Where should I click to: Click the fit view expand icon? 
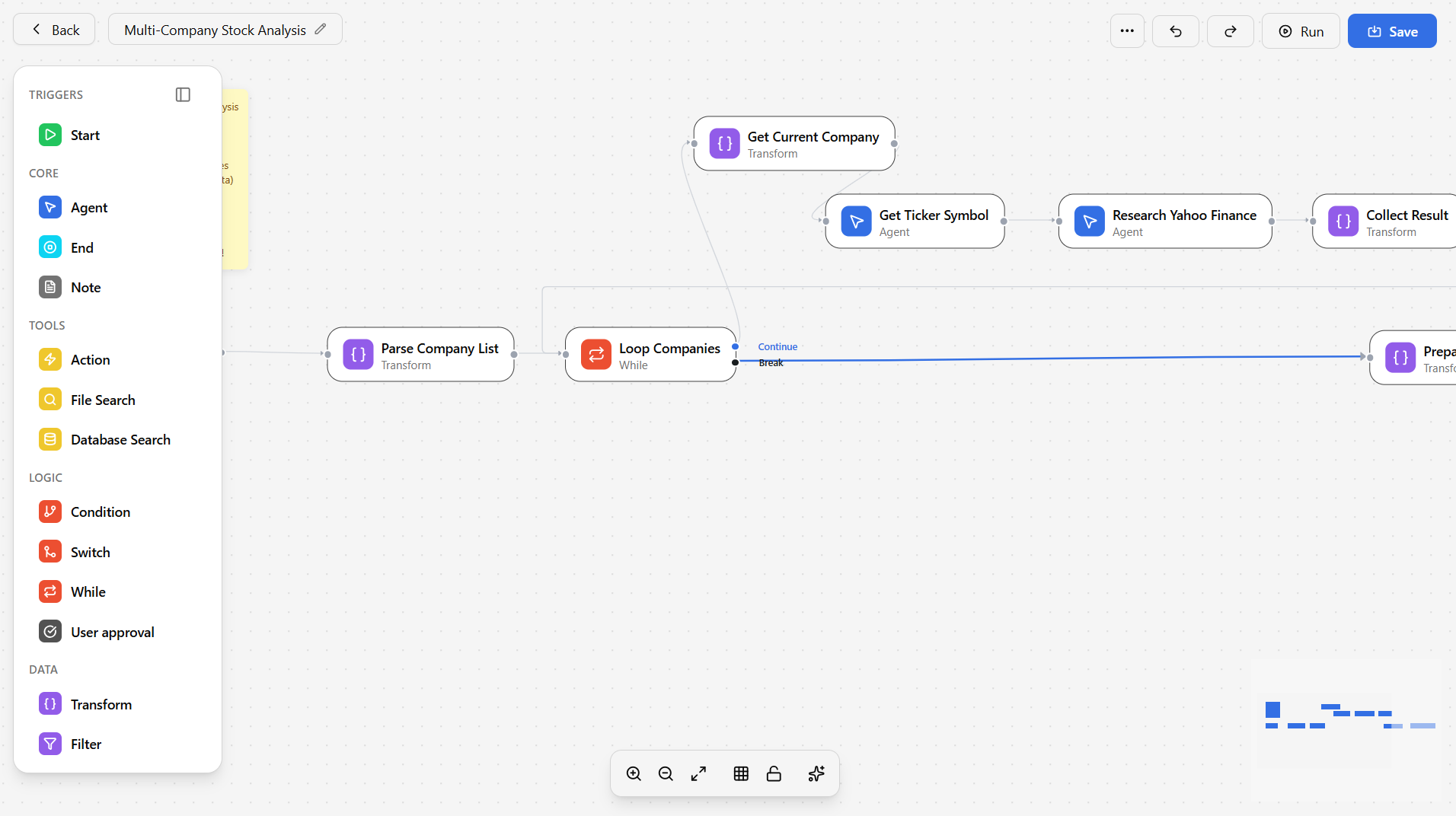click(x=698, y=774)
